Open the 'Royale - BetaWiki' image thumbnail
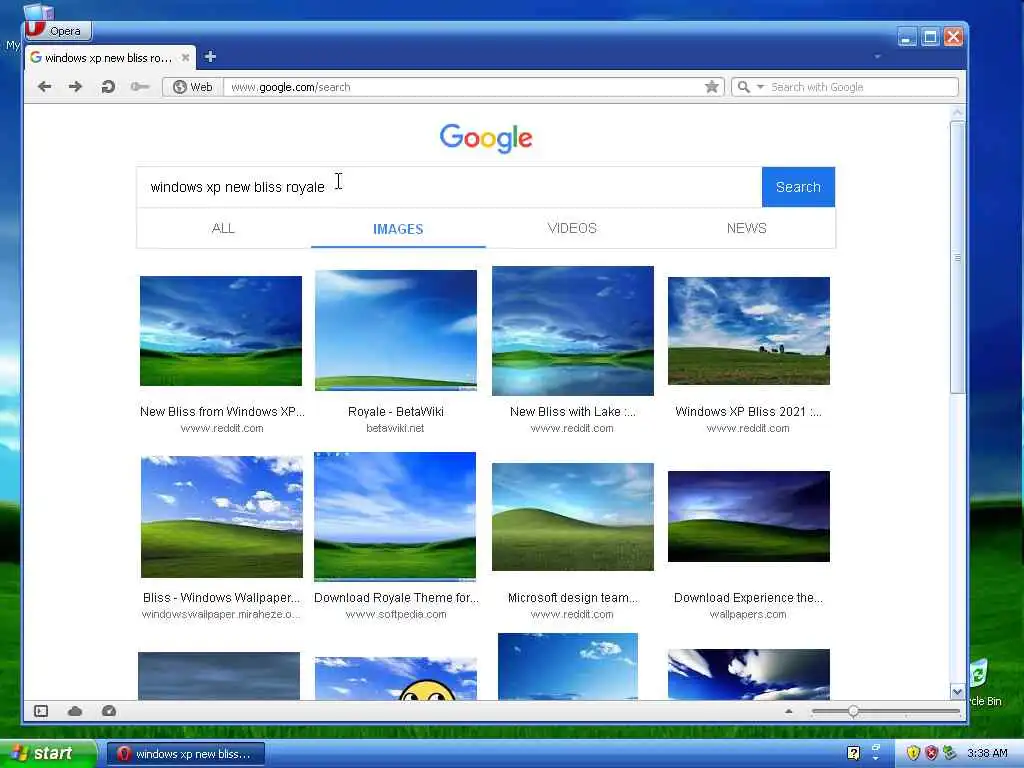Image resolution: width=1024 pixels, height=768 pixels. coord(396,330)
